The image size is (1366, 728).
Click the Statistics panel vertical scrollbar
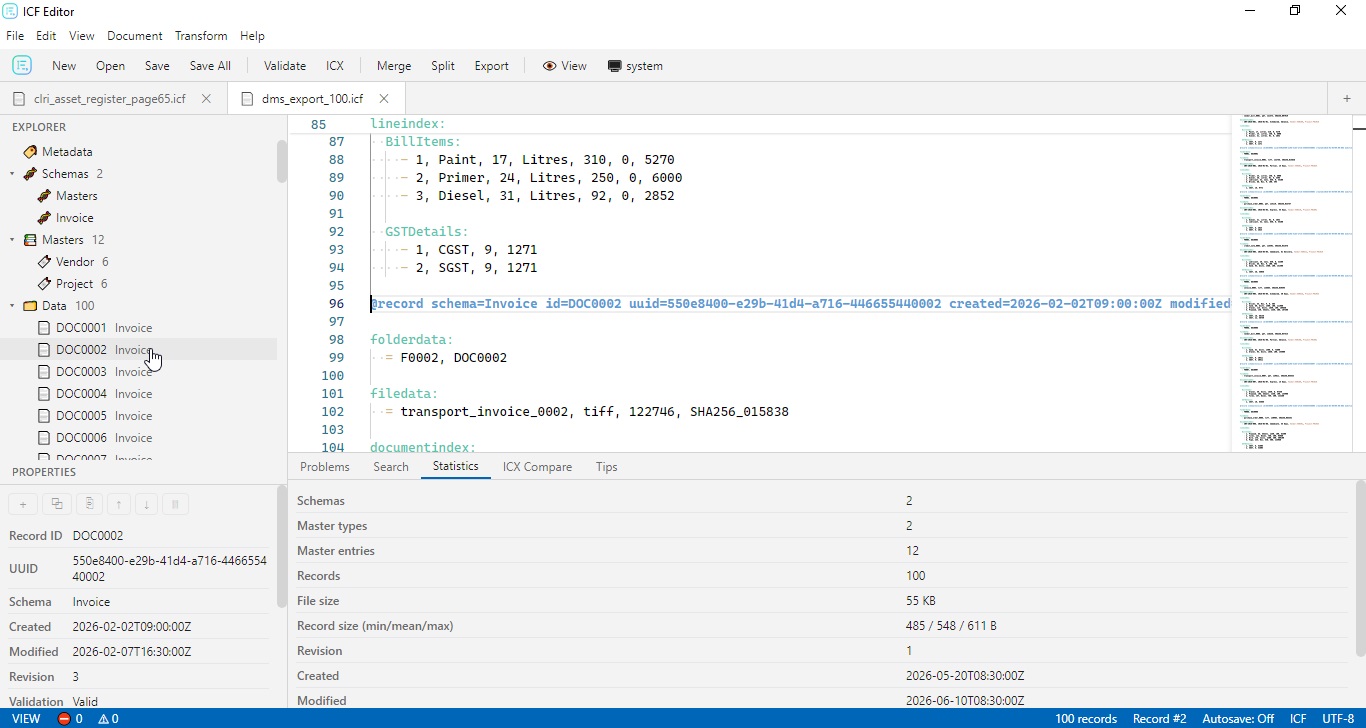point(1360,568)
